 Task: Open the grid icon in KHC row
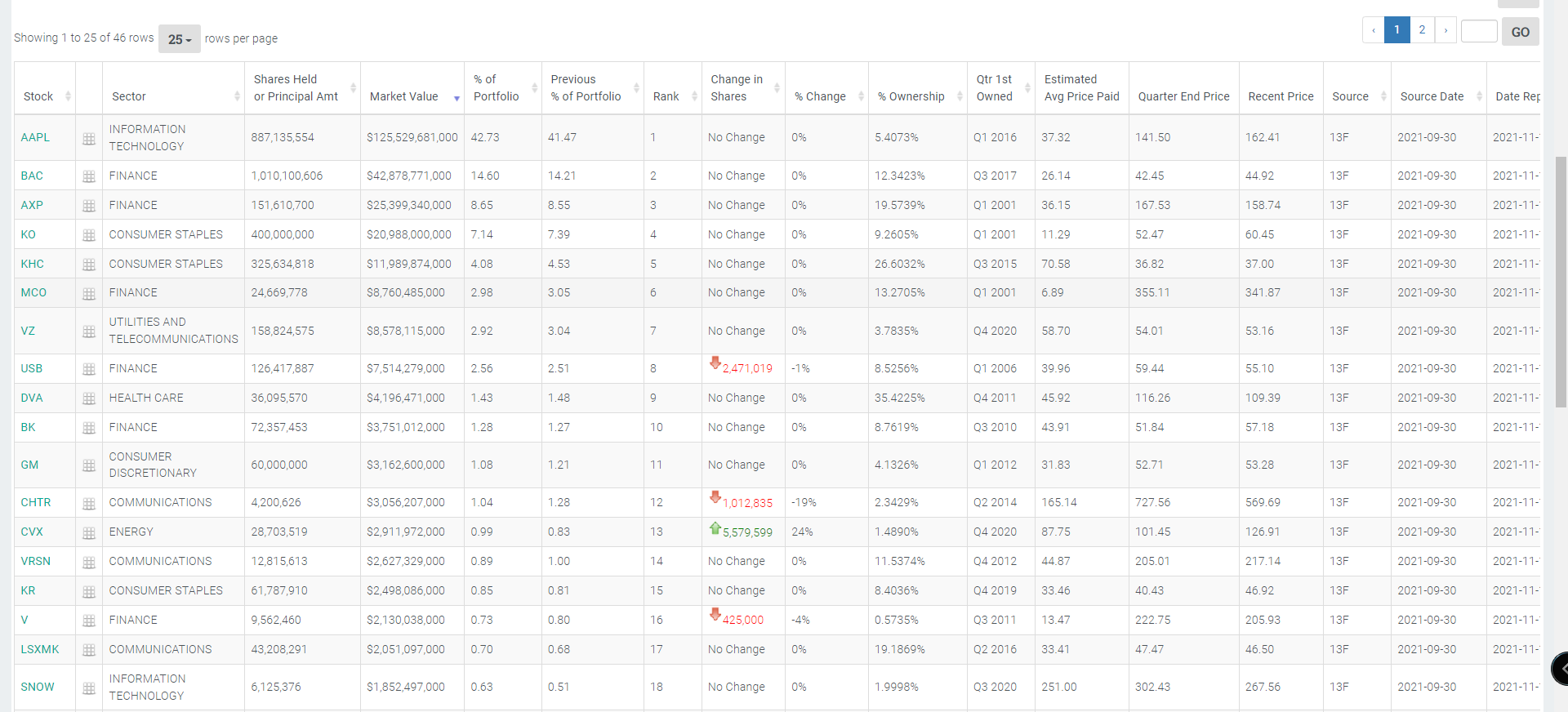[89, 265]
